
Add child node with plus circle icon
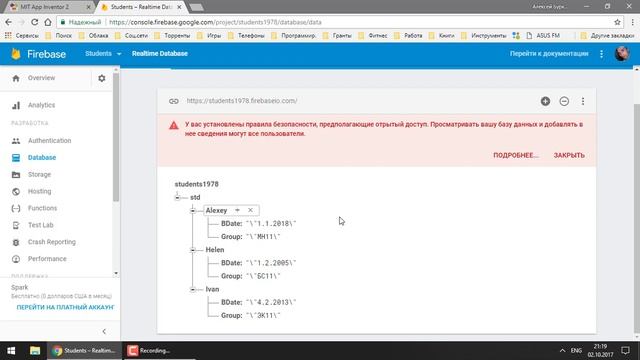[545, 101]
